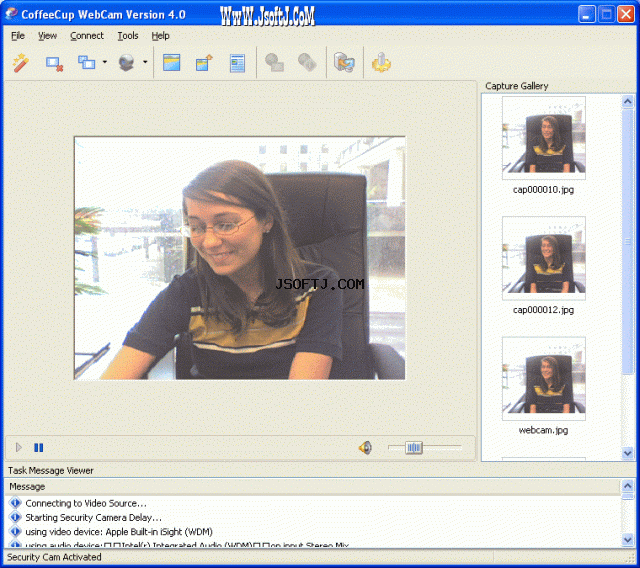Viewport: 640px width, 568px height.
Task: Select 'using video device: Apple Built-in iSight' message
Action: (119, 532)
